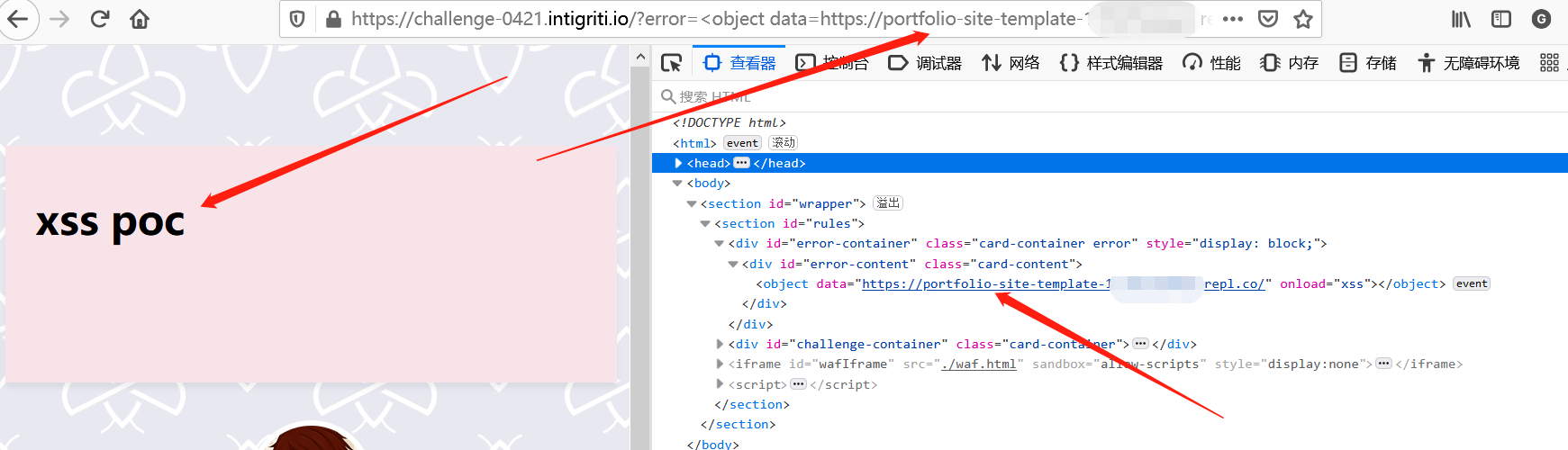Viewport: 1568px width, 450px height.
Task: Click the 溢出 overflow badge on wrapper
Action: coord(888,203)
